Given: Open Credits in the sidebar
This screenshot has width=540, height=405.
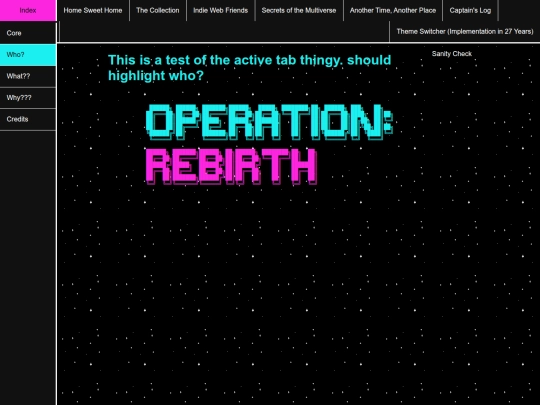Looking at the screenshot, I should pyautogui.click(x=28, y=120).
